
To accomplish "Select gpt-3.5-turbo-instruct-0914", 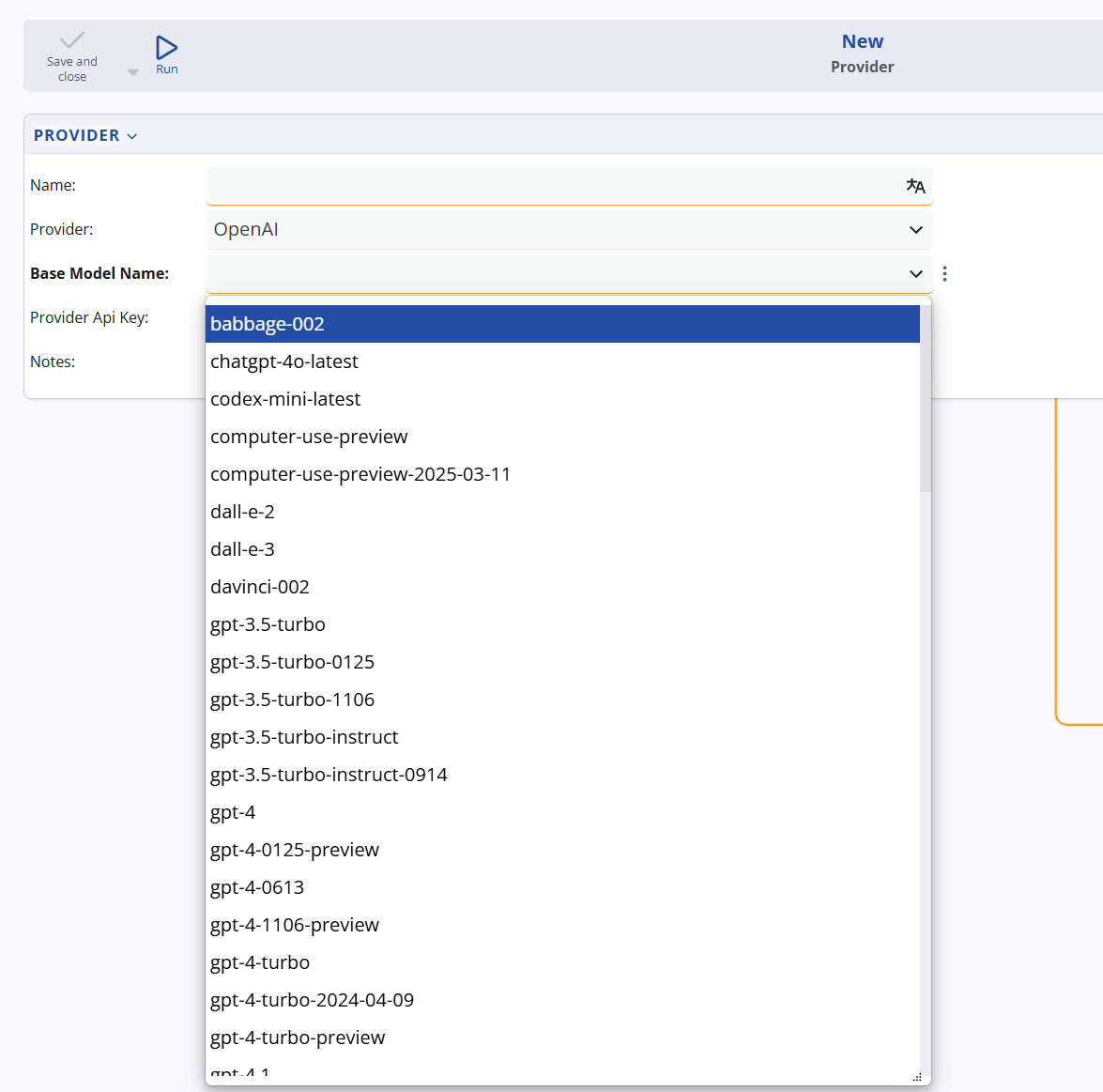I will click(x=562, y=775).
